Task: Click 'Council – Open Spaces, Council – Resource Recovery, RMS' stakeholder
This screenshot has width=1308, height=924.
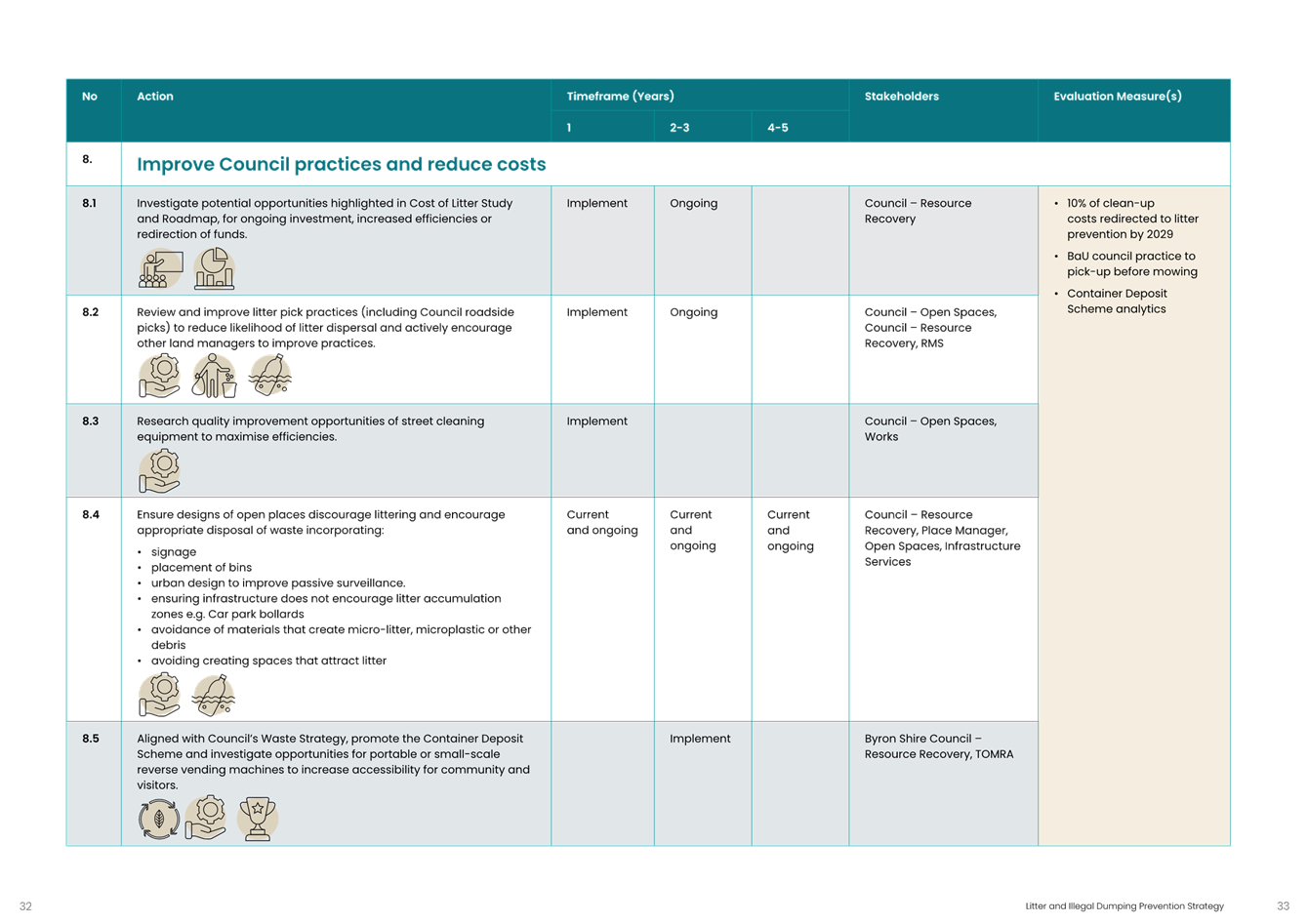Action: [930, 328]
